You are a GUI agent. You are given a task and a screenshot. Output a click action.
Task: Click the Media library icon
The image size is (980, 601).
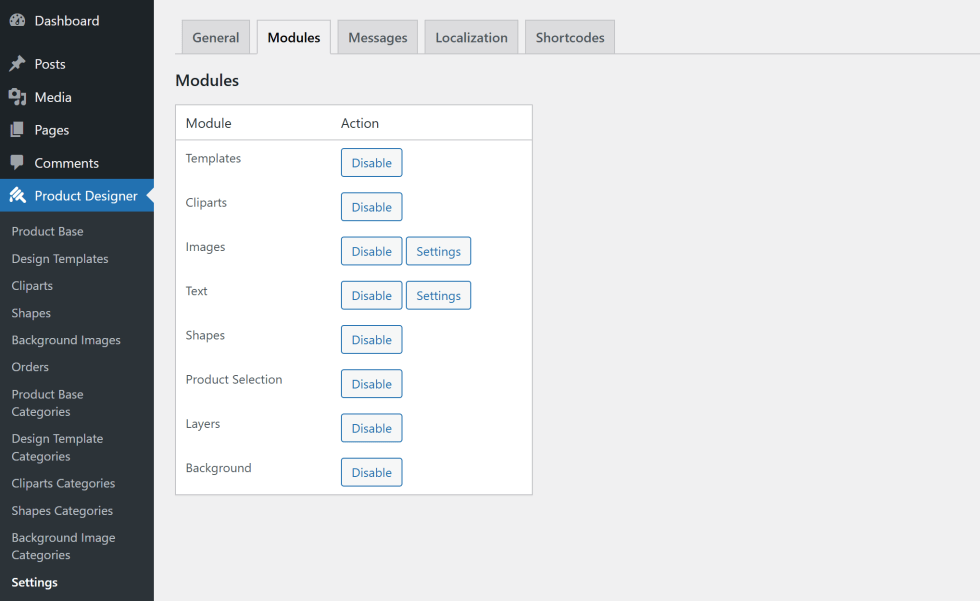tap(17, 97)
